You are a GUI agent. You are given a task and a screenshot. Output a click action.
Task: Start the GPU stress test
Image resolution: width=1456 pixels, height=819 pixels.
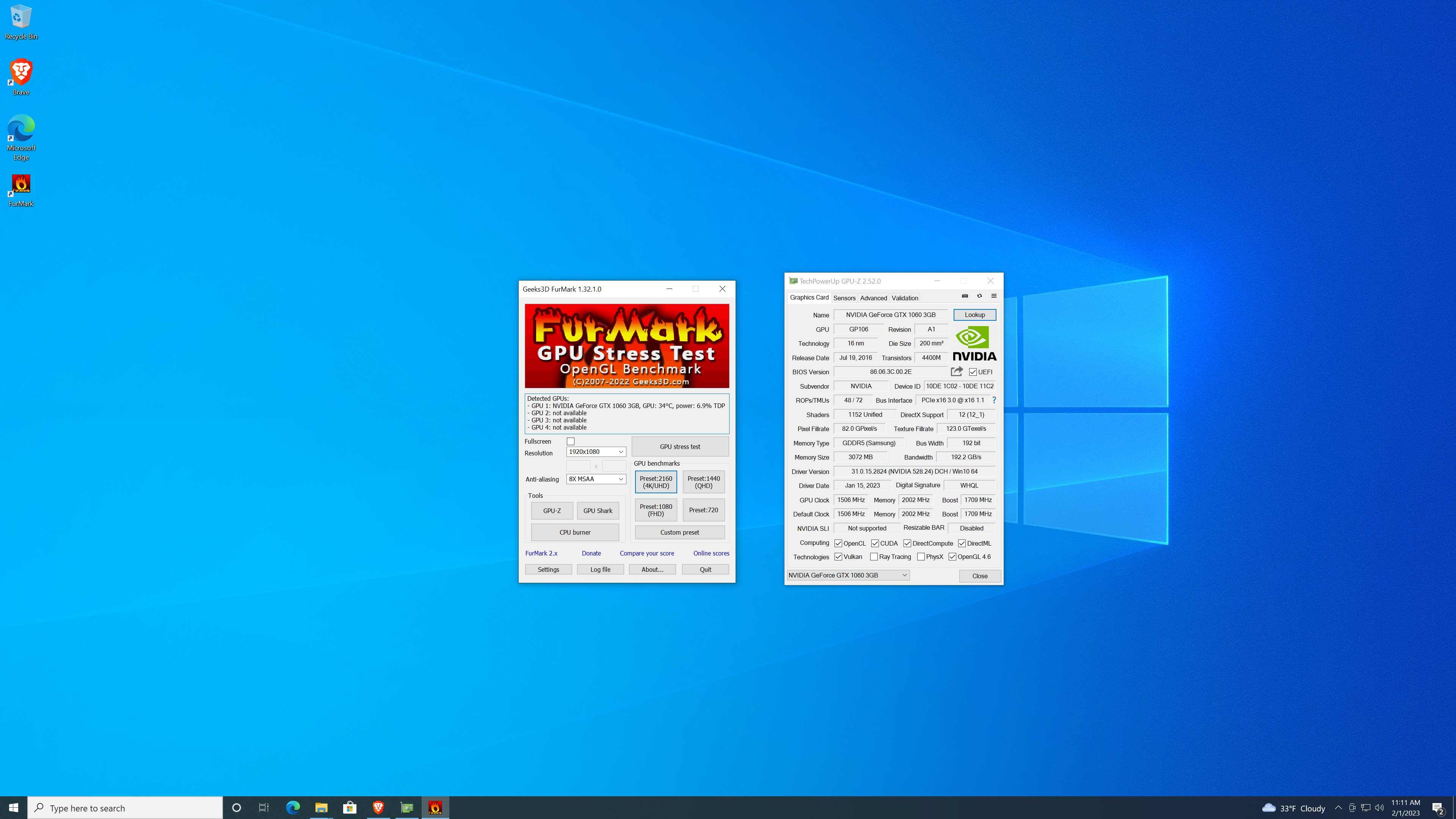click(x=679, y=447)
